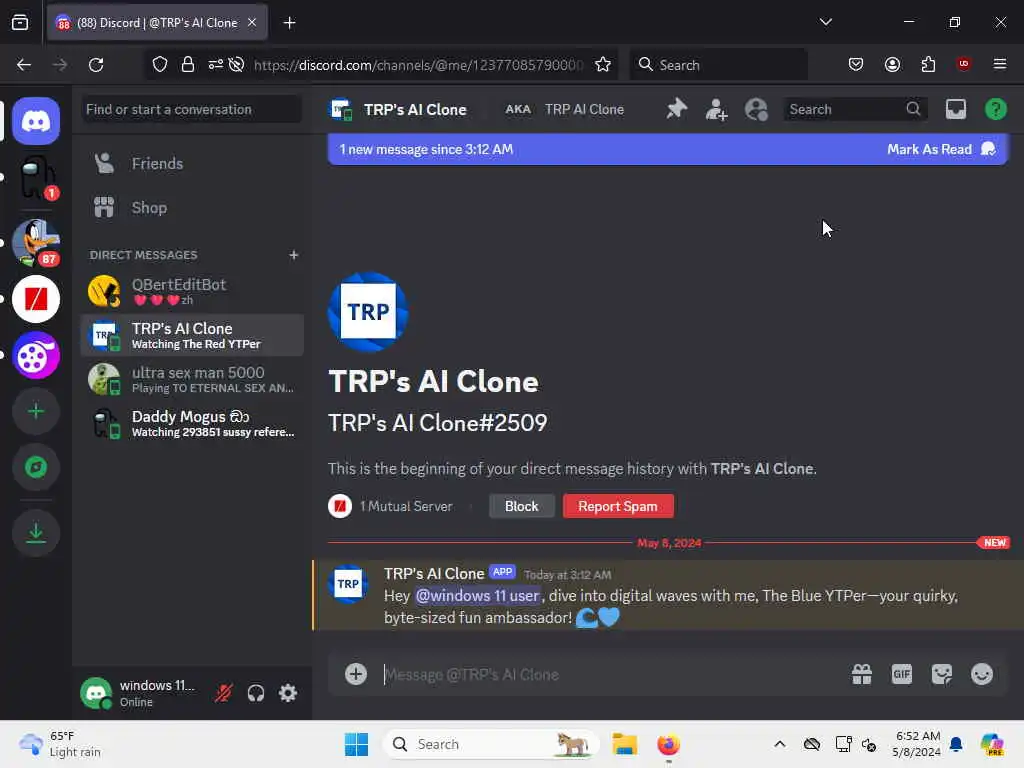Toggle headphones deafen in user panel
The width and height of the screenshot is (1024, 768).
pyautogui.click(x=256, y=693)
